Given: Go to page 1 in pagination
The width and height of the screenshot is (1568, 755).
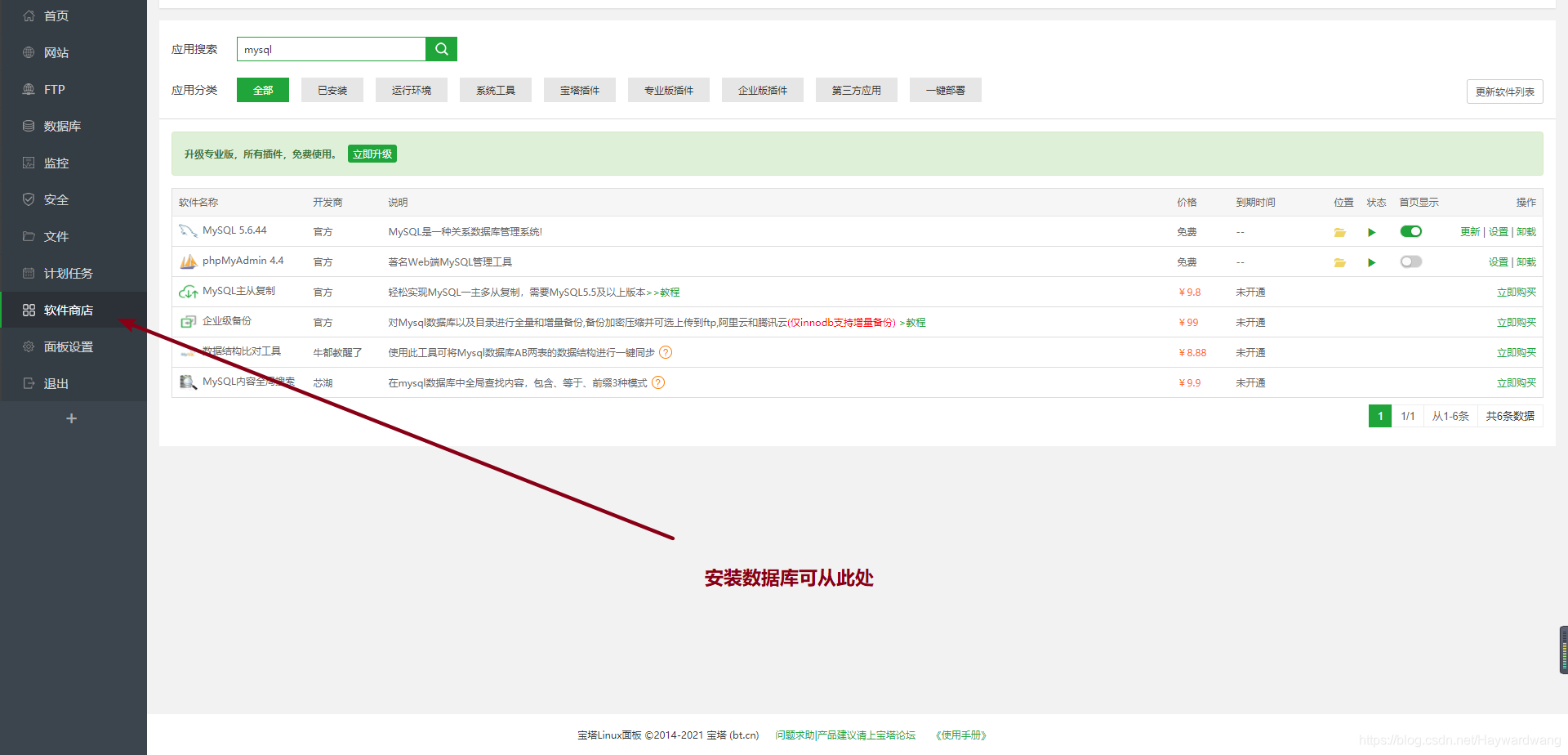Looking at the screenshot, I should [x=1380, y=416].
